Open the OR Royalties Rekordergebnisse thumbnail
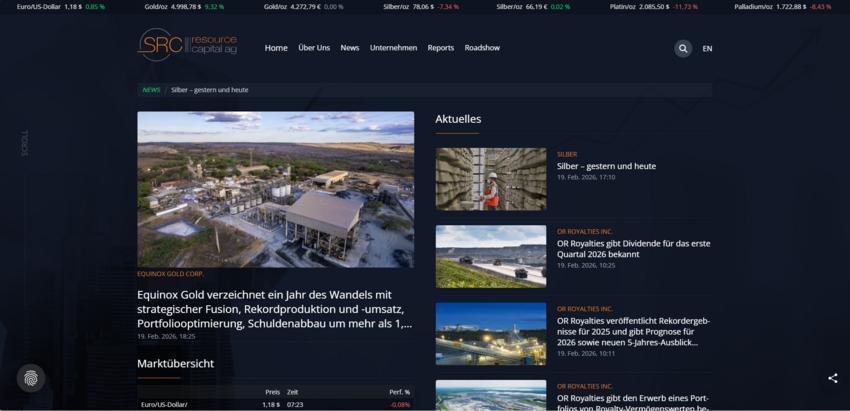850x411 pixels. tap(490, 333)
